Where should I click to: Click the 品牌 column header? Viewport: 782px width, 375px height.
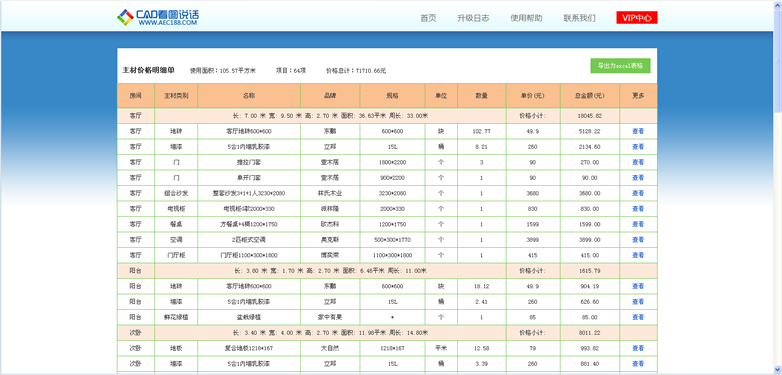[x=330, y=96]
